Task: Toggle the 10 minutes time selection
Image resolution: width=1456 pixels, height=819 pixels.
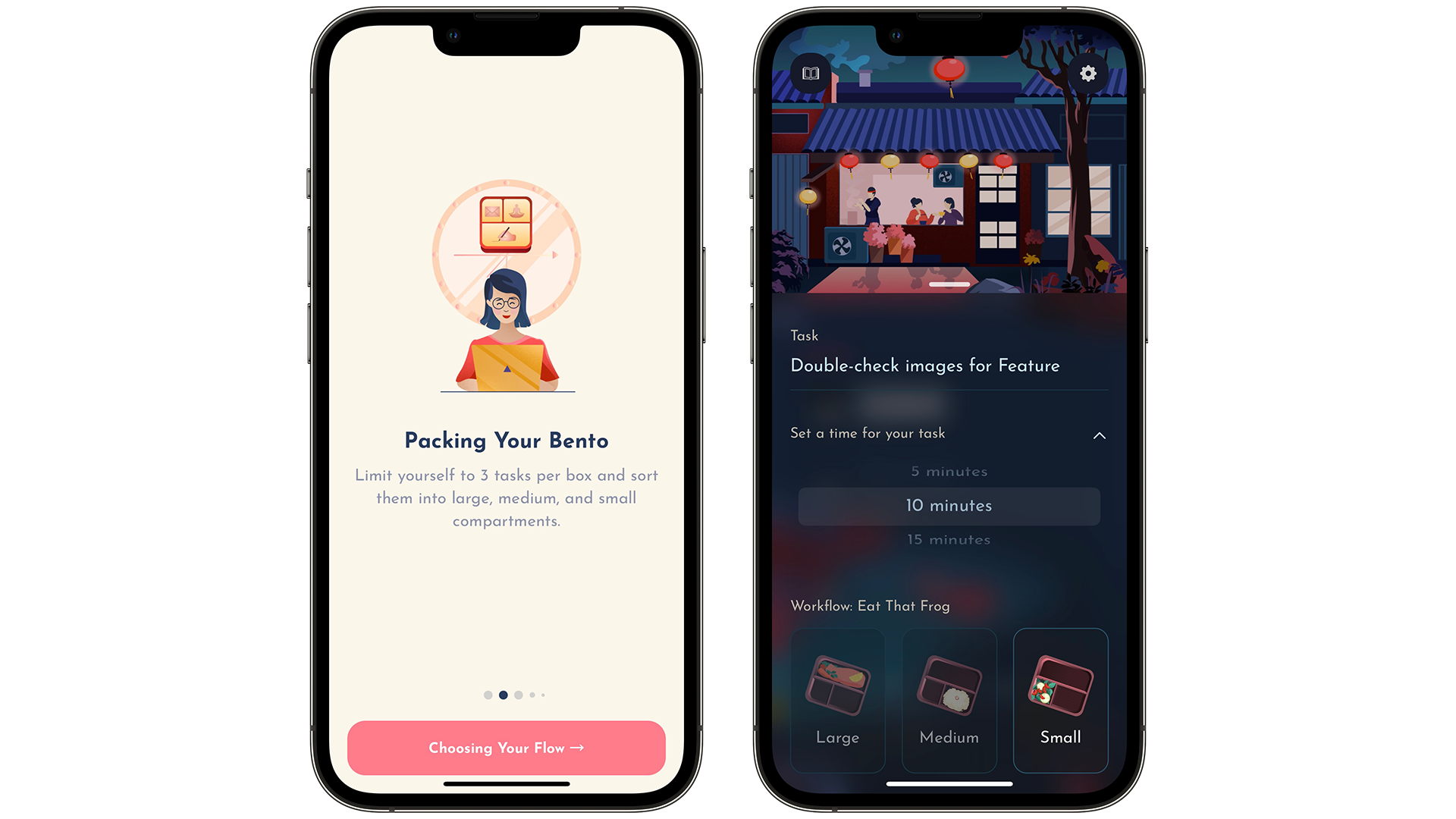Action: [x=949, y=505]
